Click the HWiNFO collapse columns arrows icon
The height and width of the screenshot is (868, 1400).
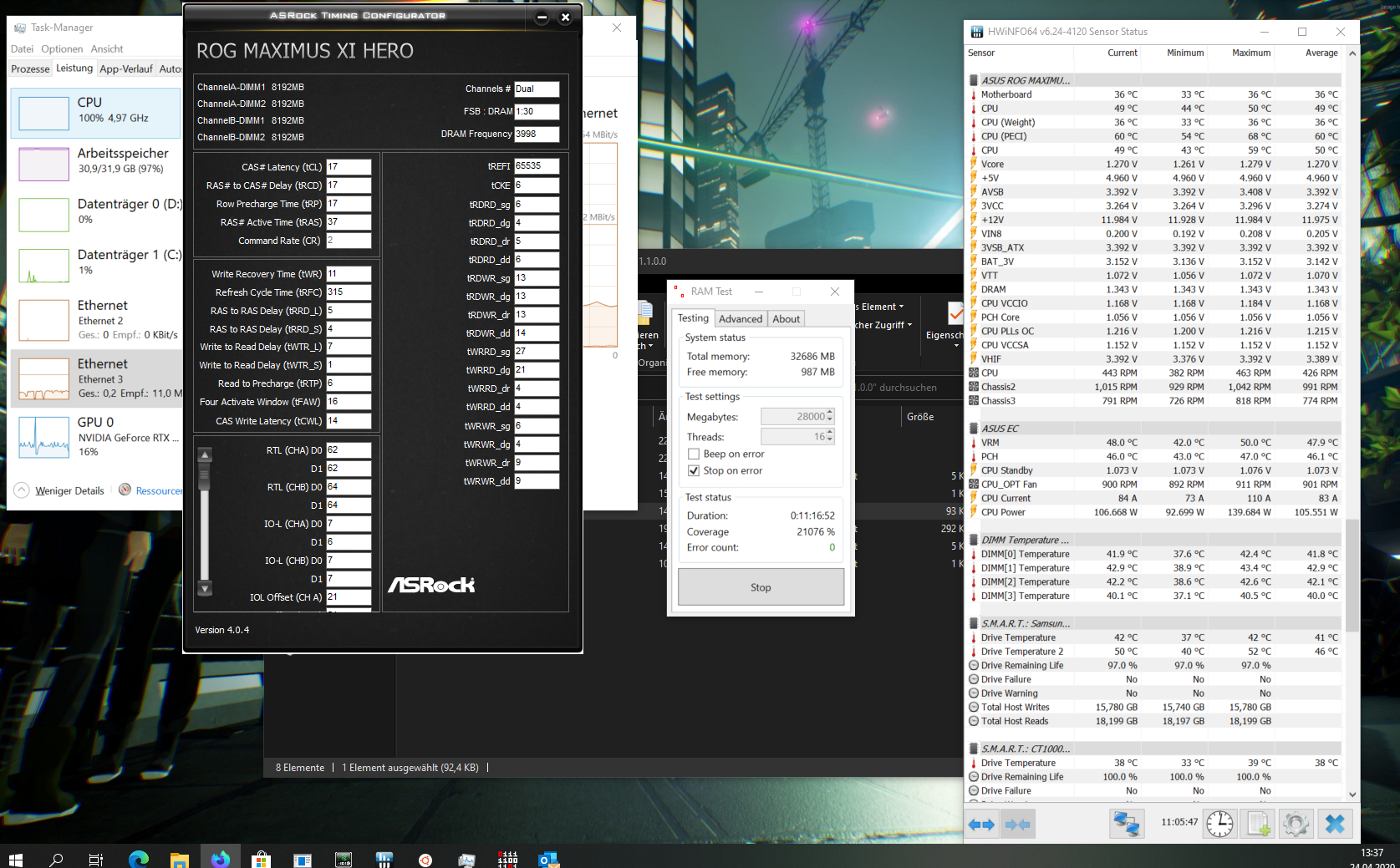[1017, 825]
